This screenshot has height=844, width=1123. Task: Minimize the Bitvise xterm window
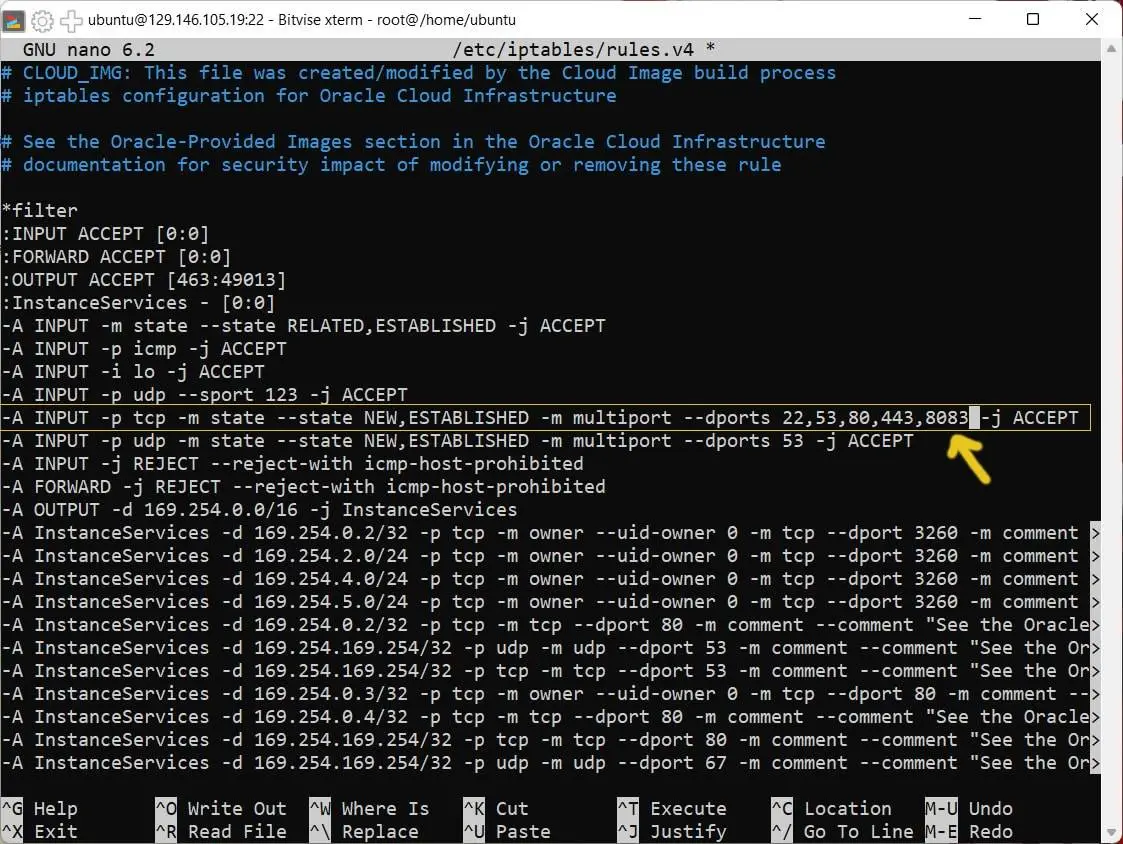click(975, 19)
